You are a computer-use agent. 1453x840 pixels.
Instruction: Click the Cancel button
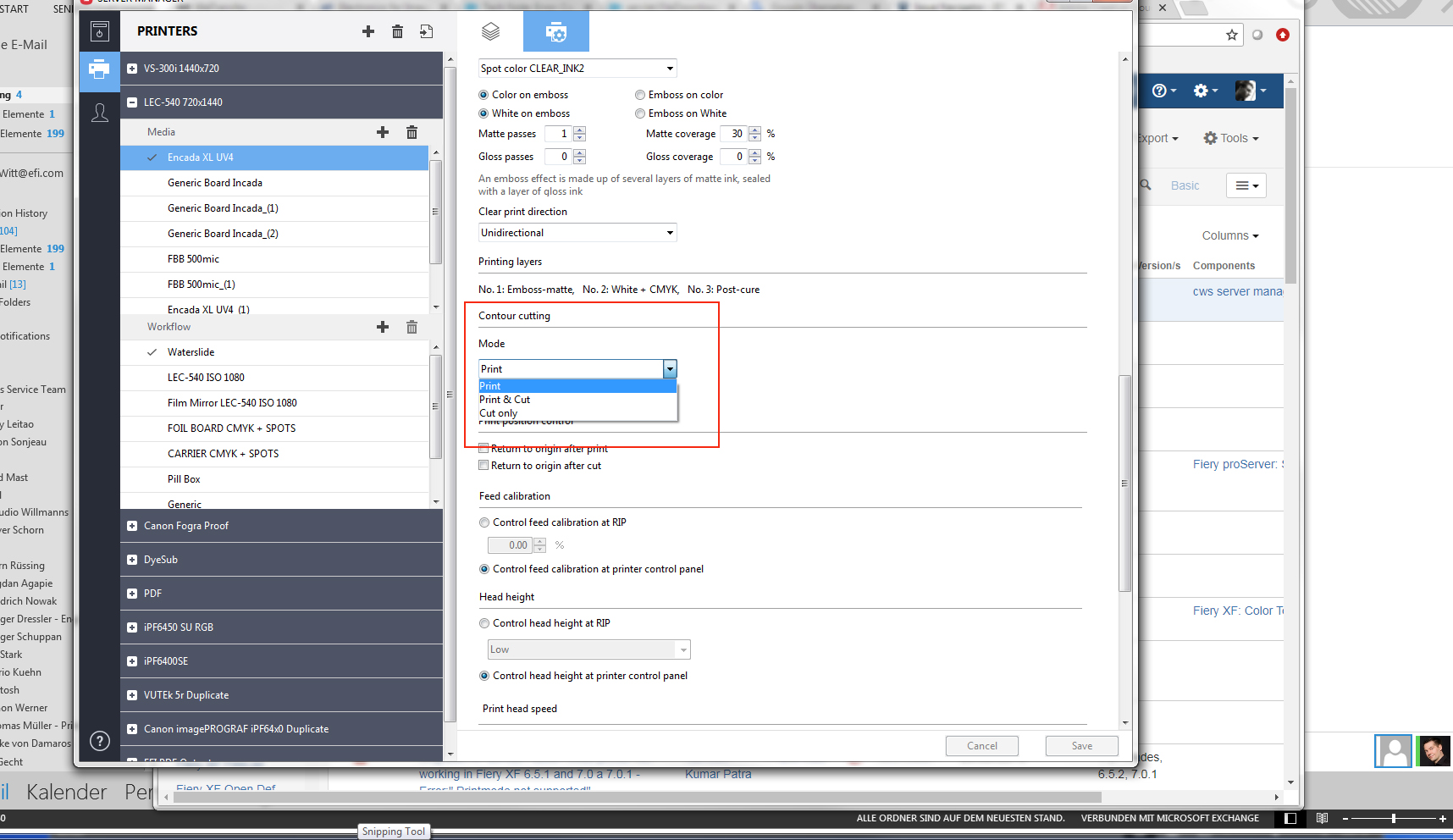click(x=981, y=746)
